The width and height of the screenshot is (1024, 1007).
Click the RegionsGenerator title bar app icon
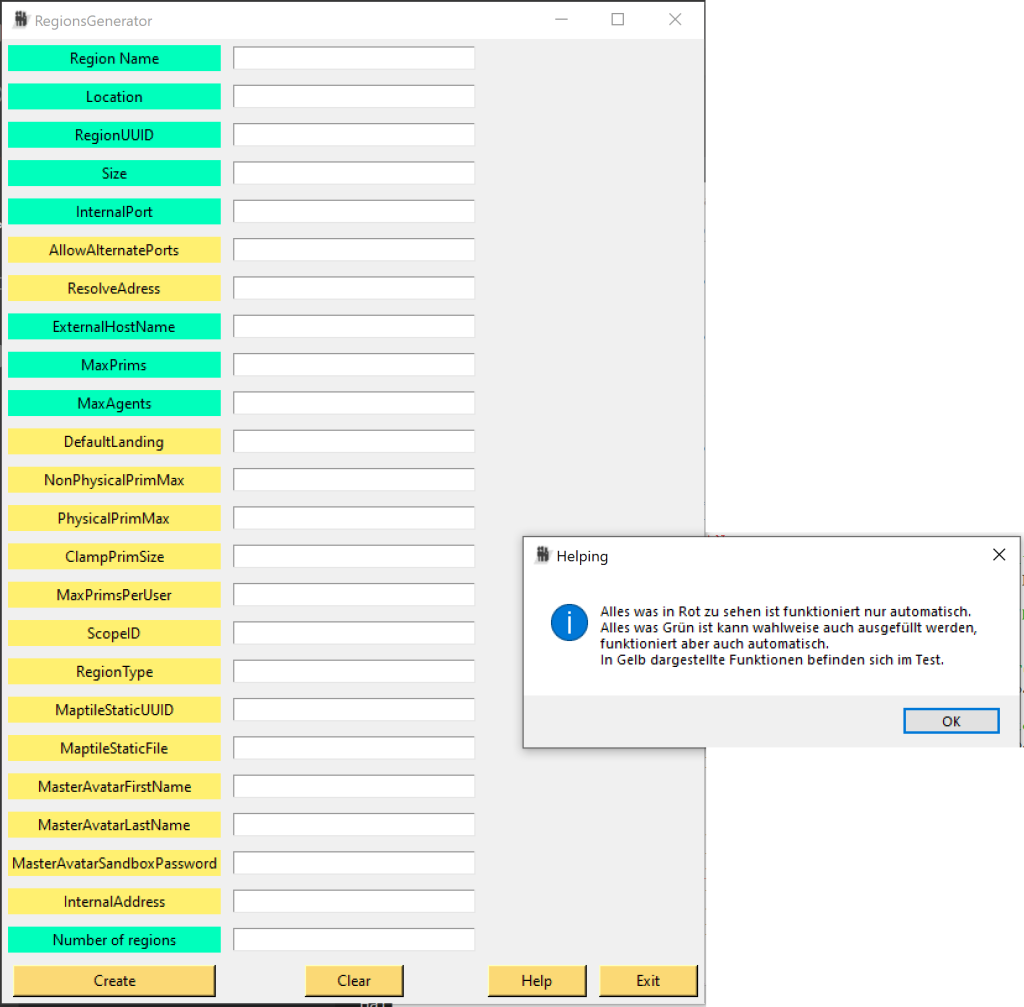(20, 20)
